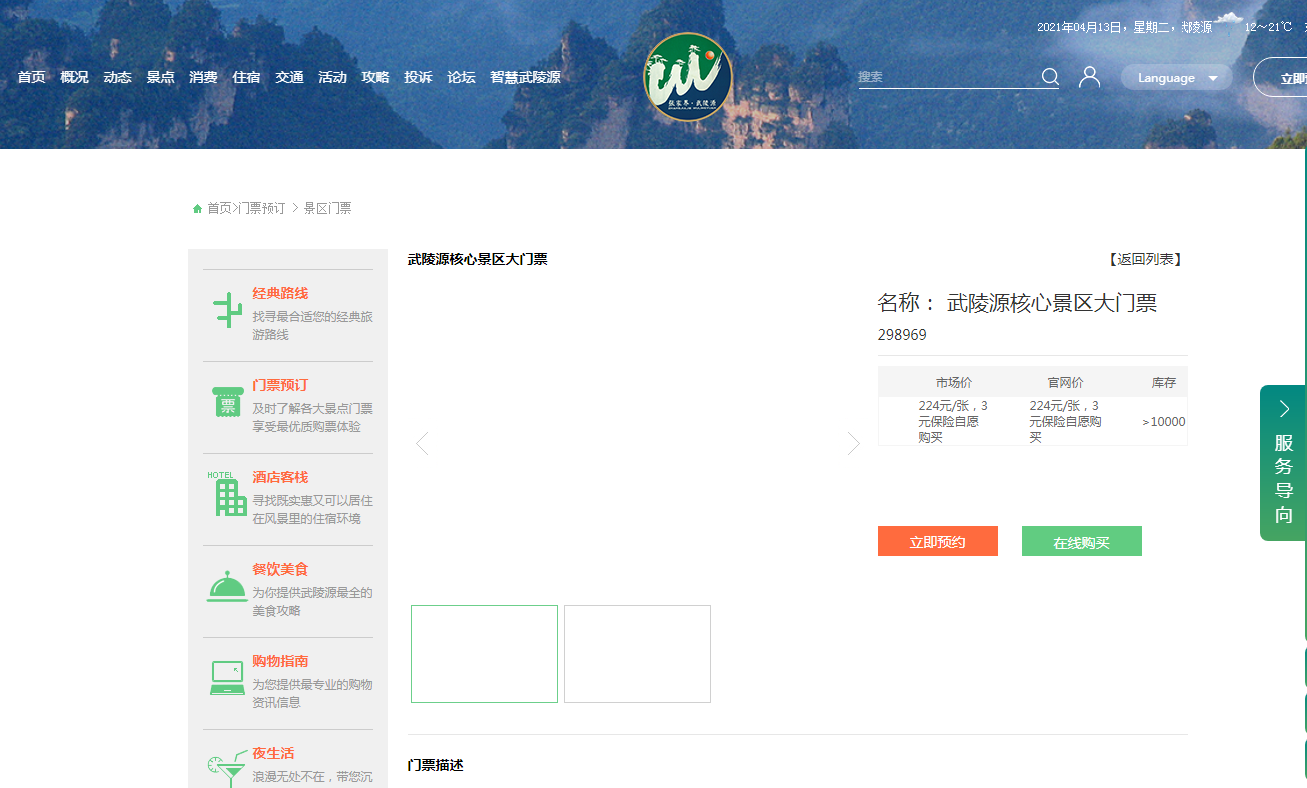The image size is (1307, 788).
Task: Open the 夜生活 sidebar heading
Action: click(x=273, y=753)
